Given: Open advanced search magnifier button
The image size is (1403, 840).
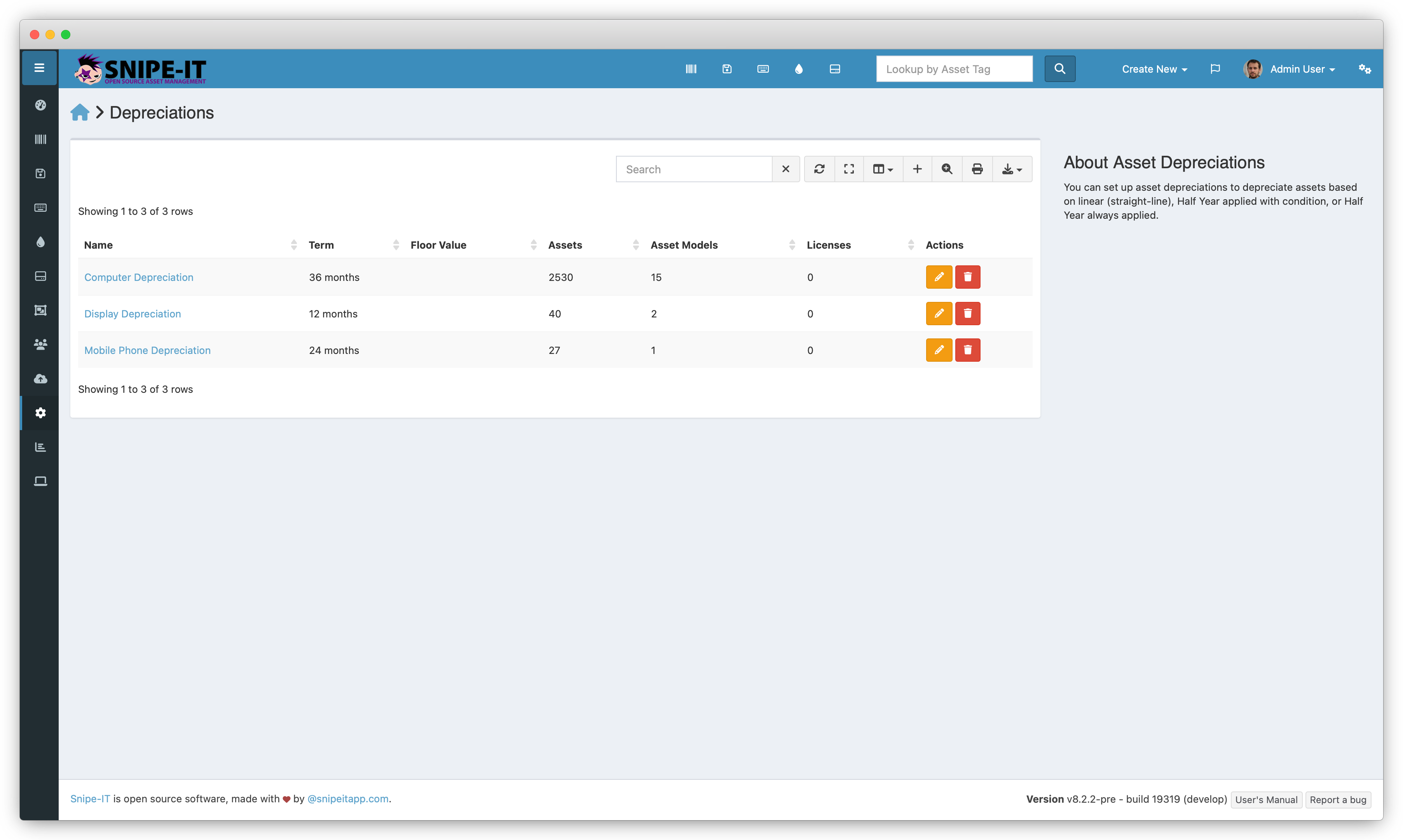Looking at the screenshot, I should point(947,169).
